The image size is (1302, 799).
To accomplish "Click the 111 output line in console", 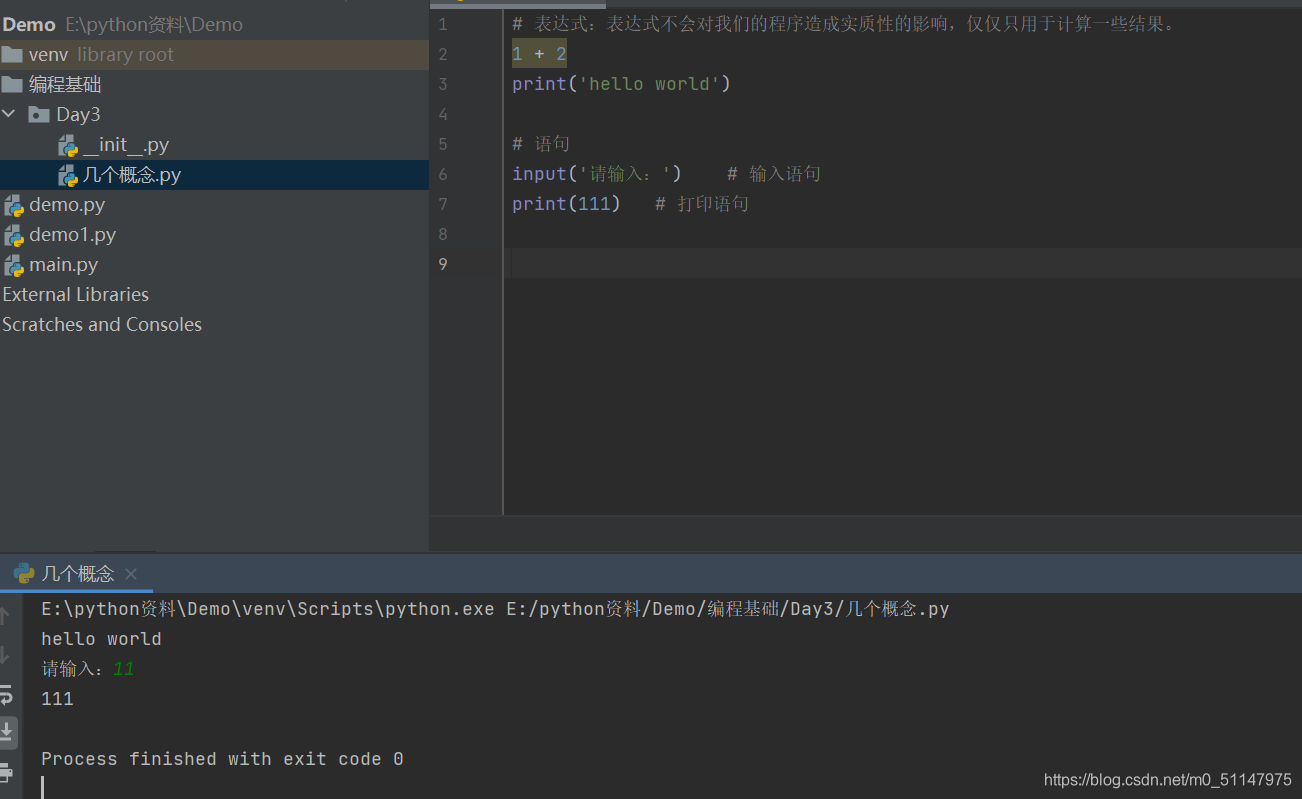I will (x=57, y=699).
